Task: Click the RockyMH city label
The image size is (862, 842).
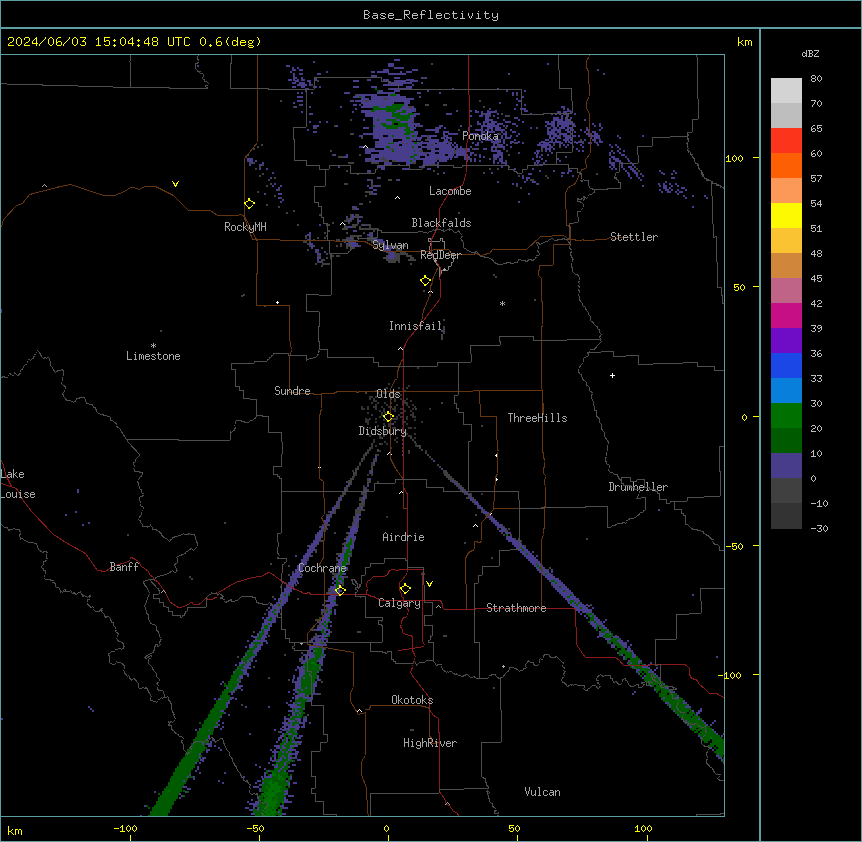Action: [245, 227]
